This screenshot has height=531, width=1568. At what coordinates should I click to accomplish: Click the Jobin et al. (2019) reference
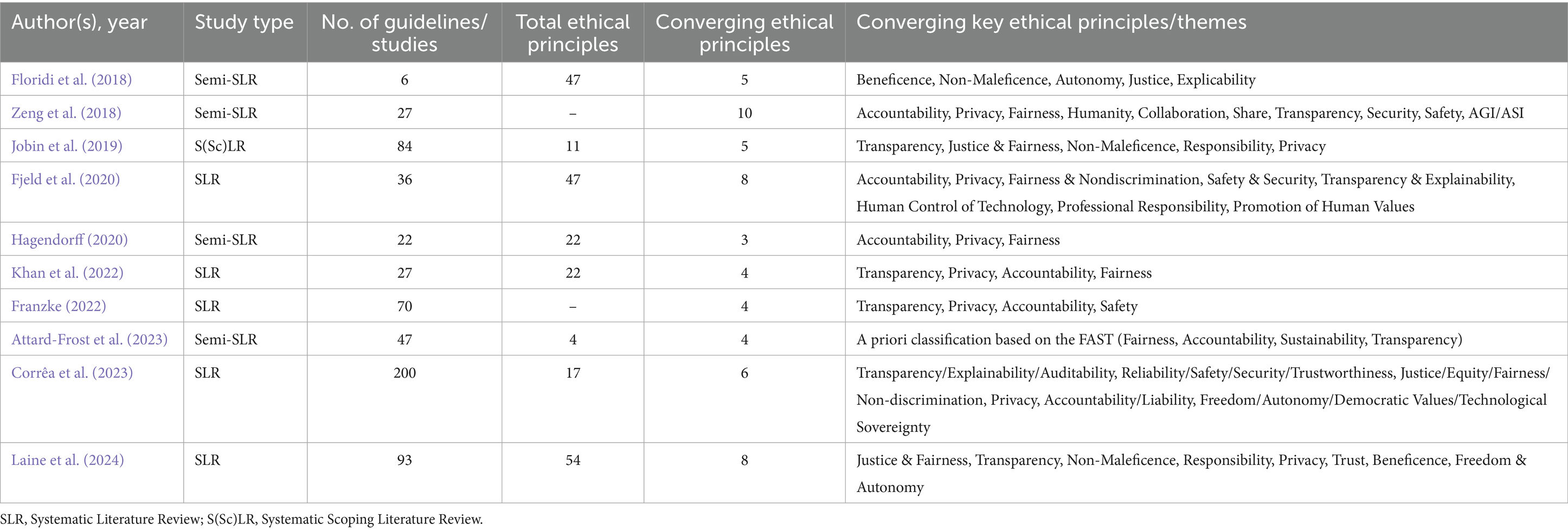click(66, 146)
